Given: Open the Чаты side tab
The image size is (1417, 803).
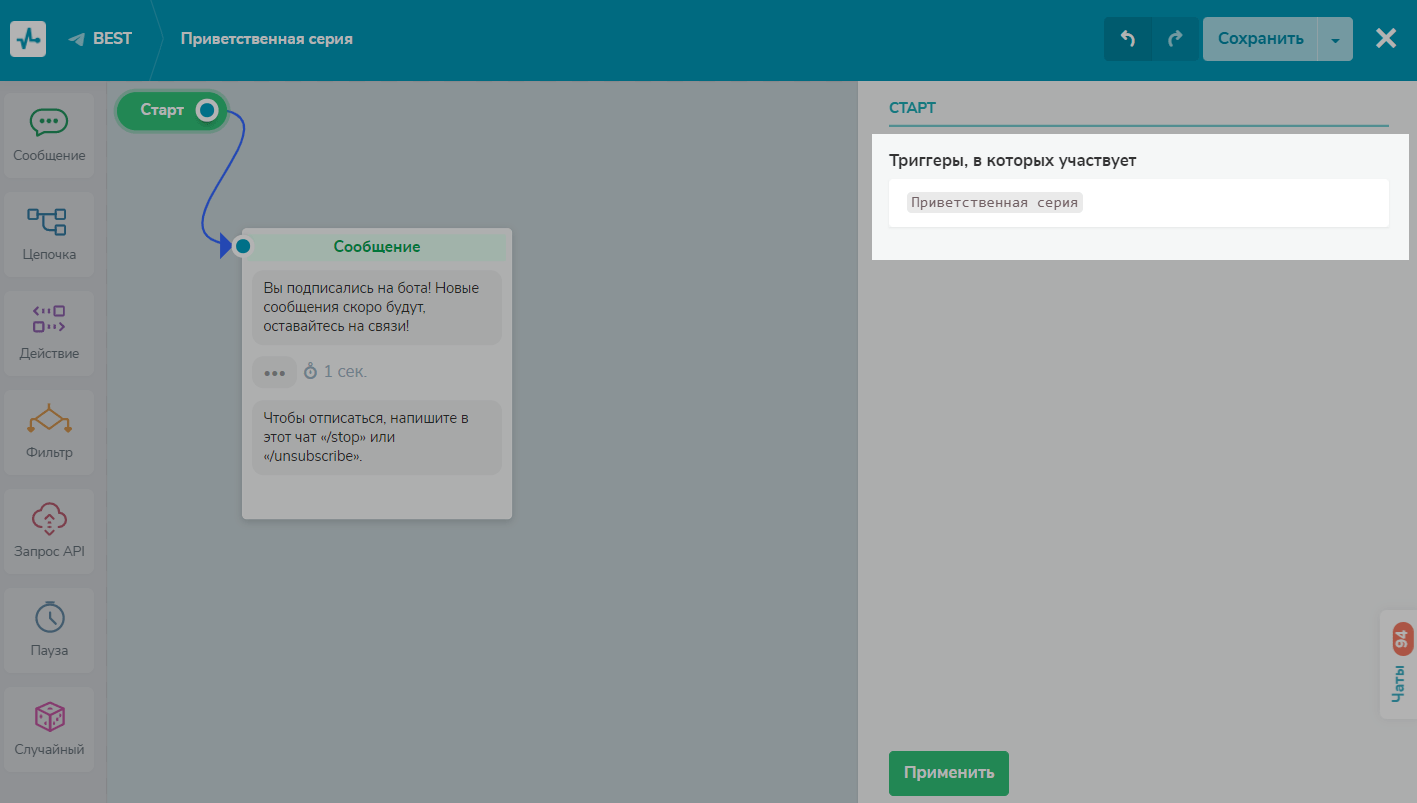Looking at the screenshot, I should [x=1398, y=665].
